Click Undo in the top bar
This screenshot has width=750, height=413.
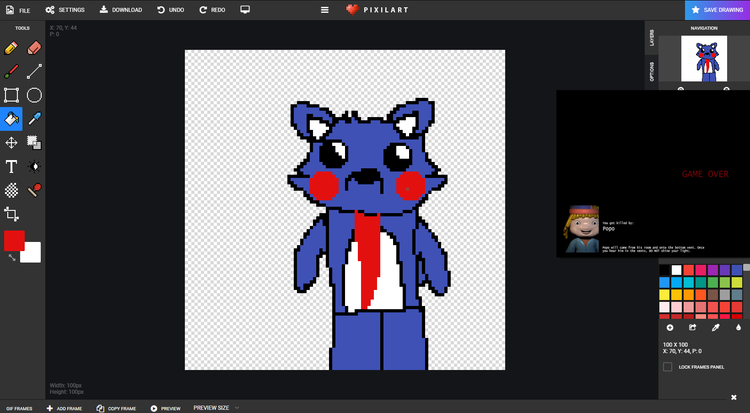tap(170, 10)
